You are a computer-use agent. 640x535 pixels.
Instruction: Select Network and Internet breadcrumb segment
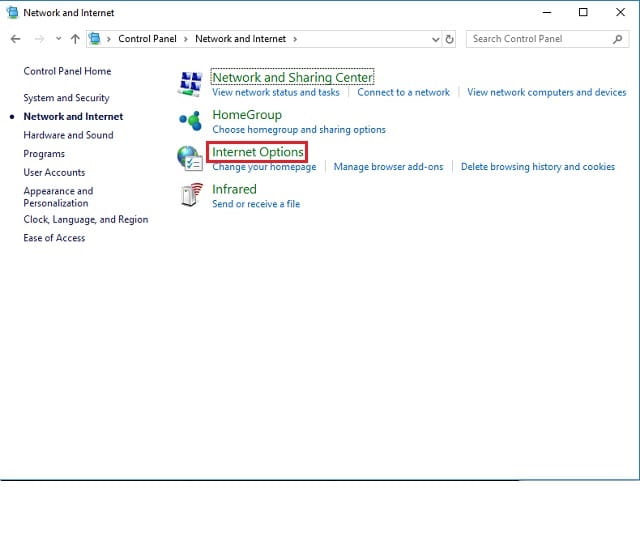240,39
